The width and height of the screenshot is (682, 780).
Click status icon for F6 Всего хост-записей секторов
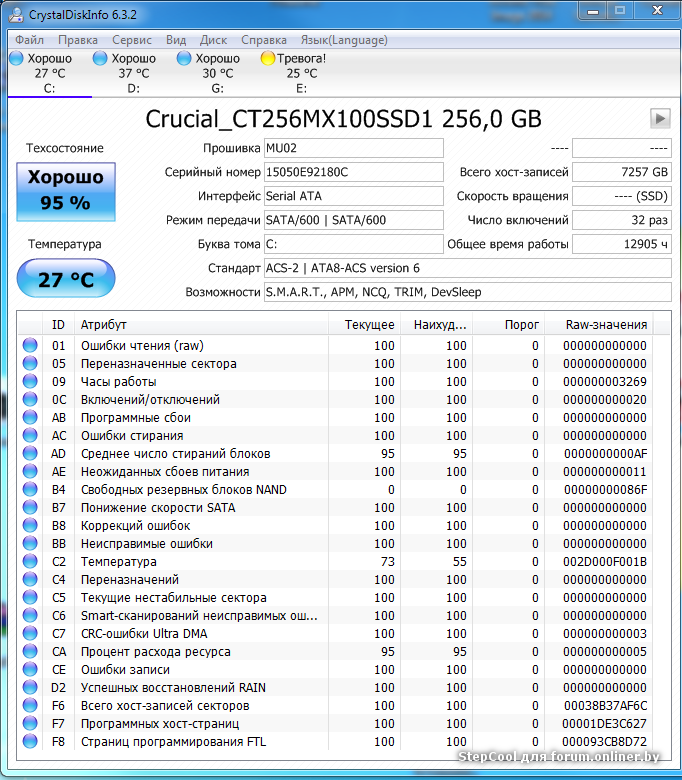[30, 705]
